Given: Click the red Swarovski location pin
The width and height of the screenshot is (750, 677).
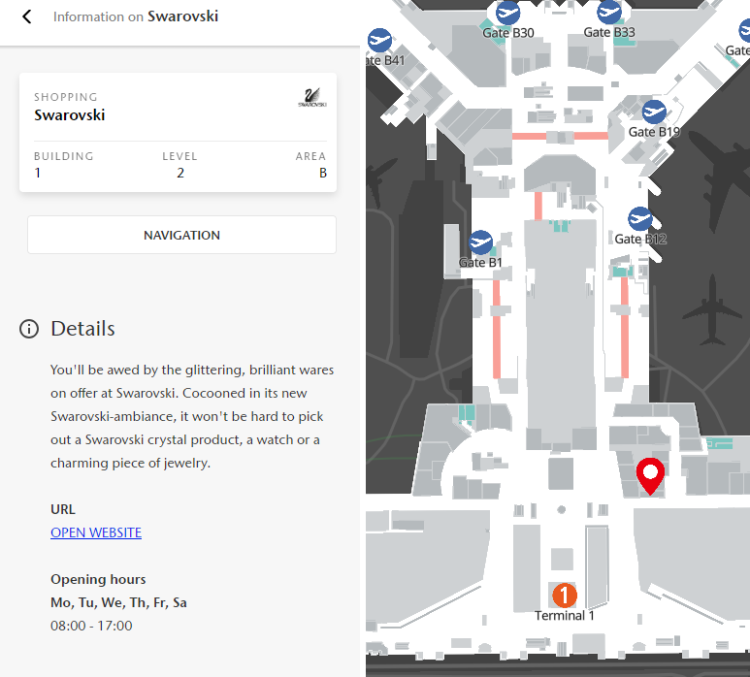Looking at the screenshot, I should (650, 476).
